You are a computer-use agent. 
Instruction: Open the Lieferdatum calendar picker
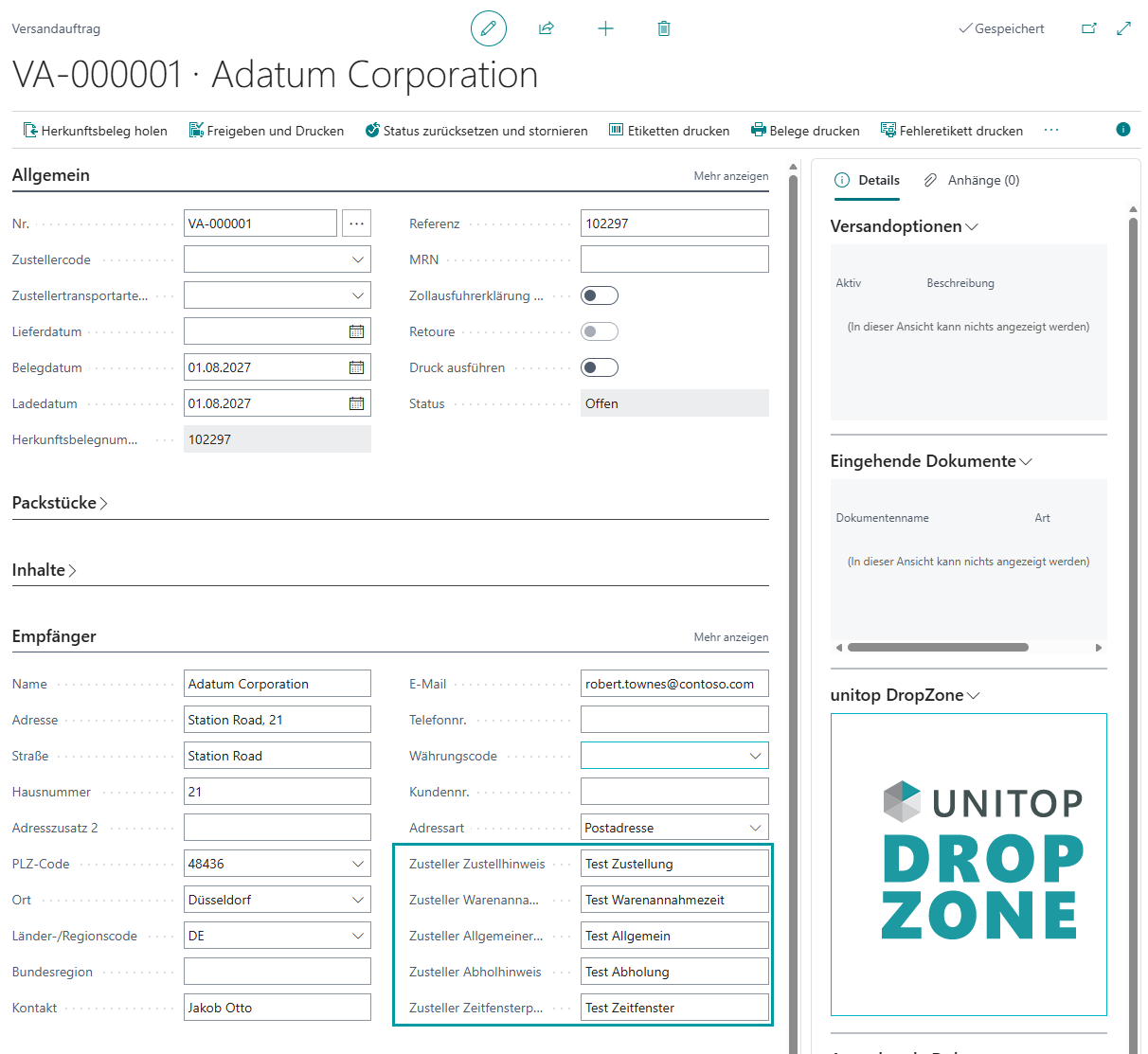click(x=356, y=331)
